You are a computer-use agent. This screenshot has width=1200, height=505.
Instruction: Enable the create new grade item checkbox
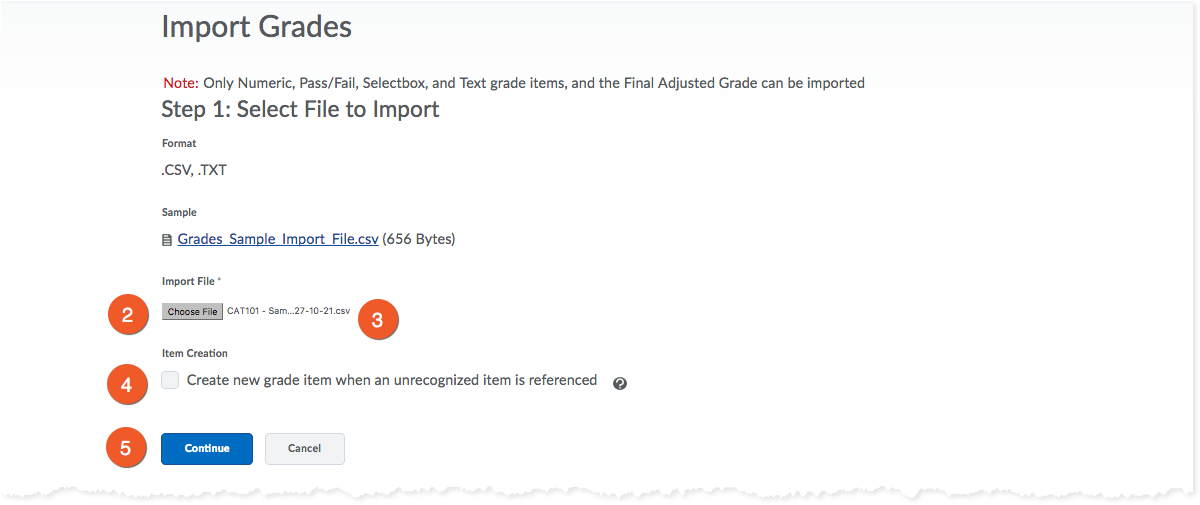coord(171,380)
